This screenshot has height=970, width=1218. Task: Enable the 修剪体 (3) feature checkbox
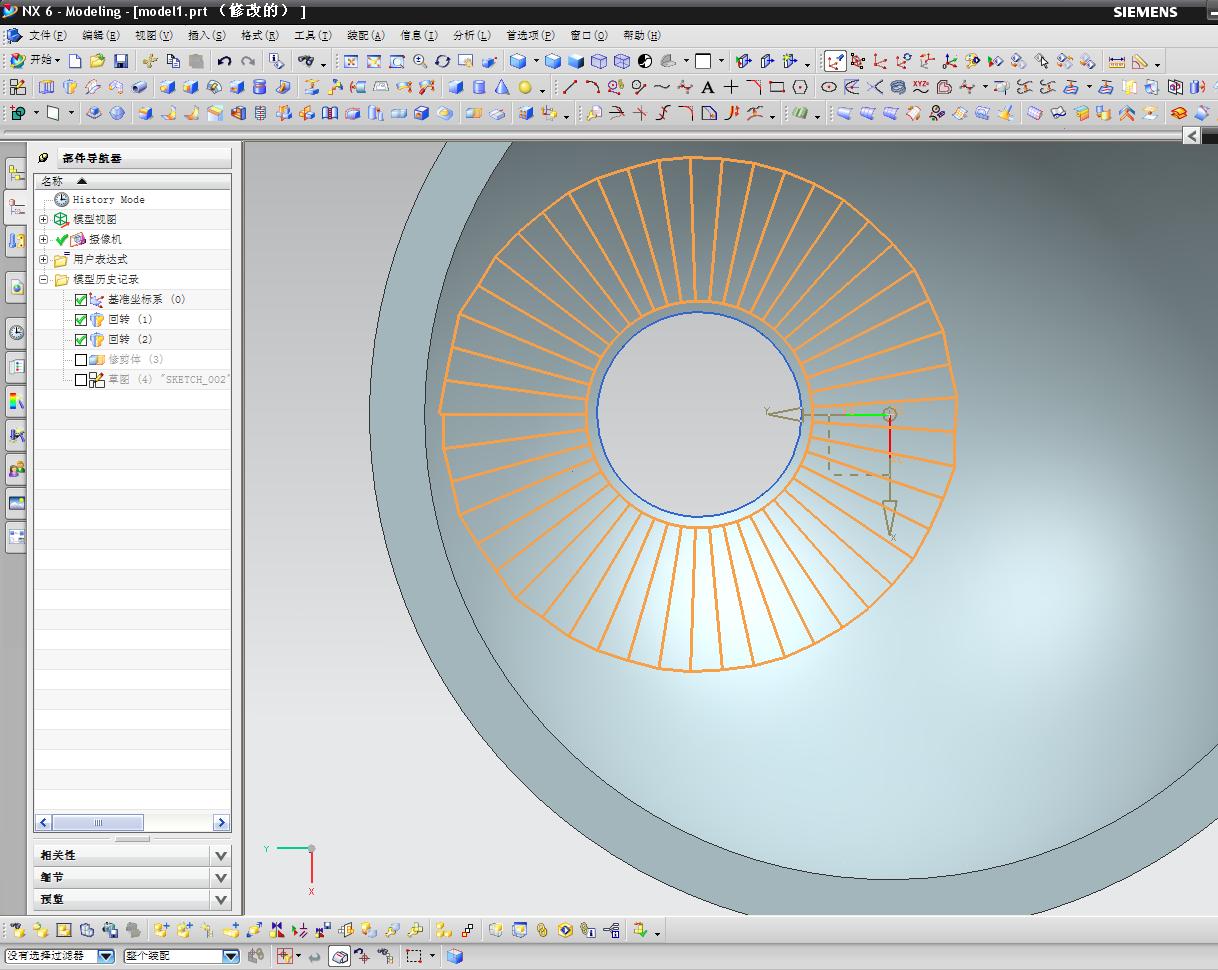click(81, 360)
